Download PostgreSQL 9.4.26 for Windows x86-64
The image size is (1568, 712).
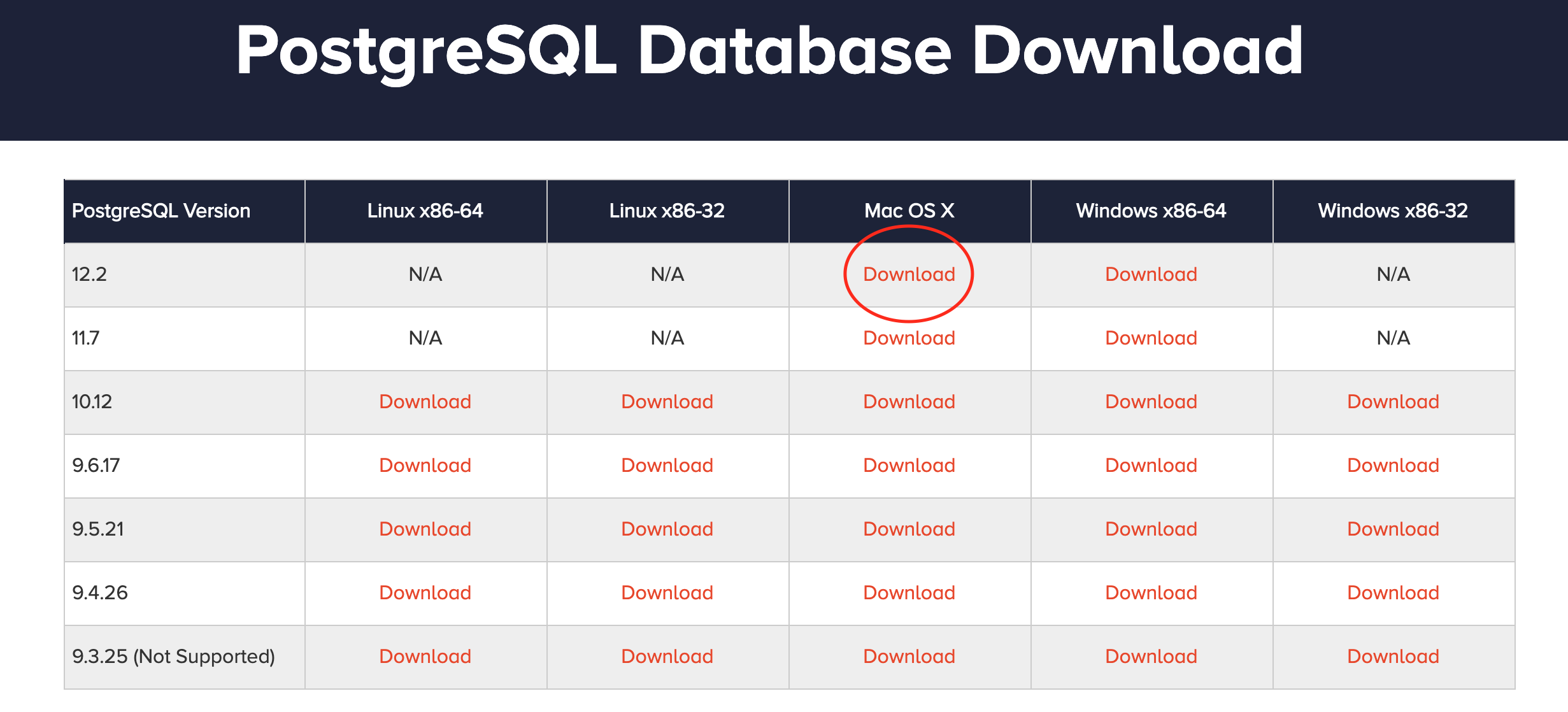point(1151,593)
